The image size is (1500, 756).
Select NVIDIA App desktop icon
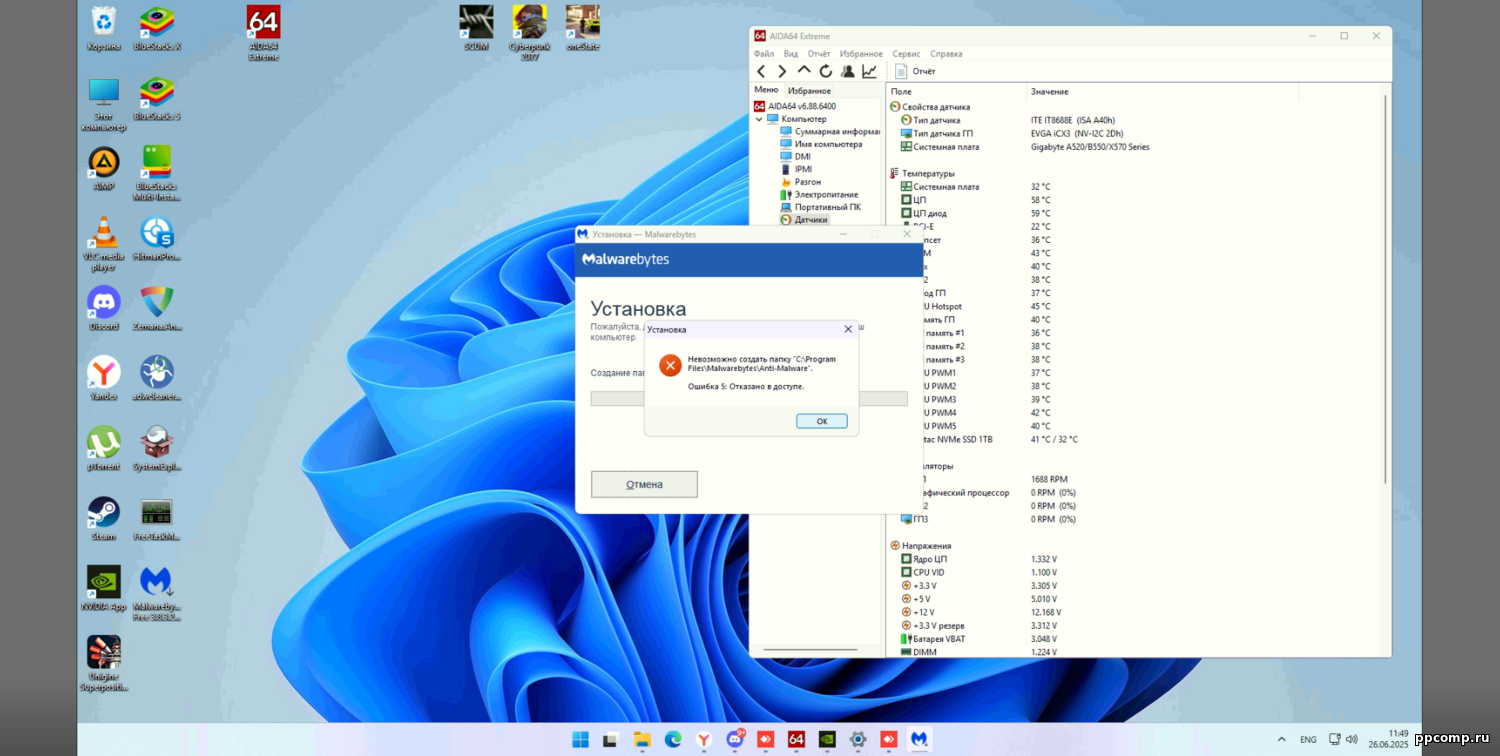[104, 589]
